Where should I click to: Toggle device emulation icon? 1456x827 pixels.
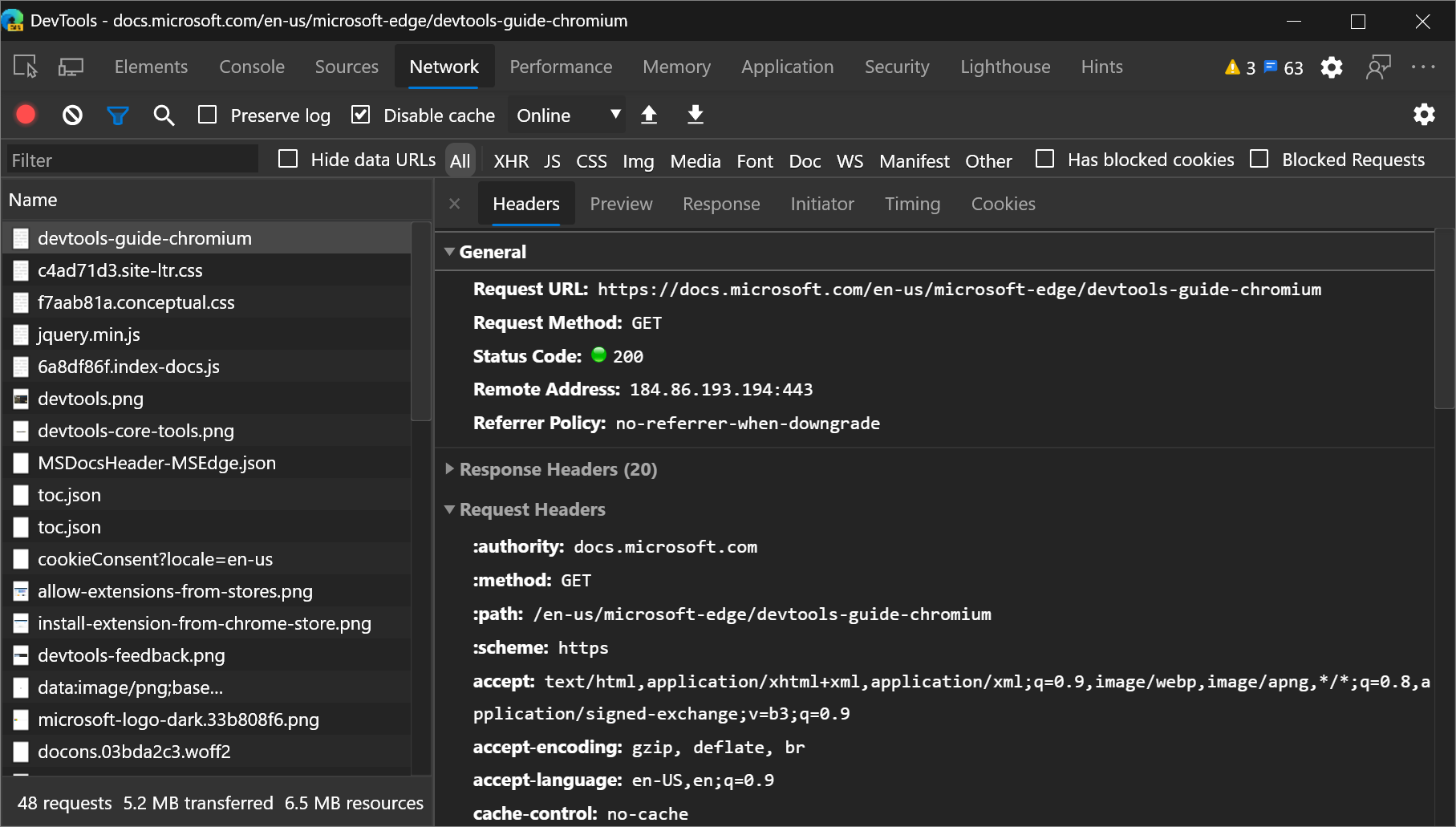(x=71, y=67)
